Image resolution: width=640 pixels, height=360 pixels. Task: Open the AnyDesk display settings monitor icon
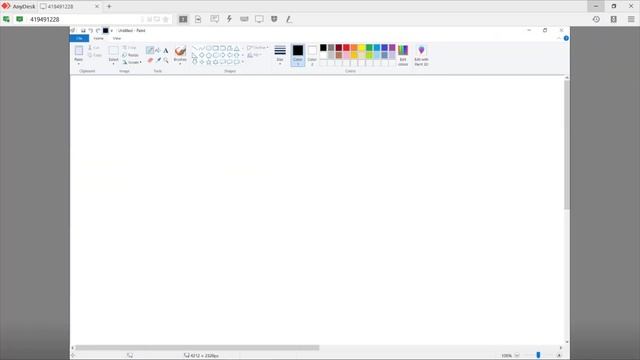coord(259,19)
